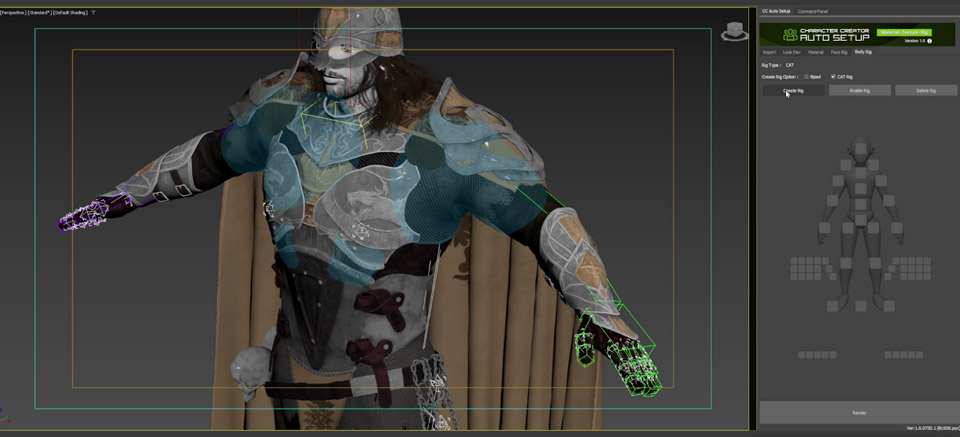Click the viewport filter funnel icon
This screenshot has height=437, width=960.
[x=93, y=12]
